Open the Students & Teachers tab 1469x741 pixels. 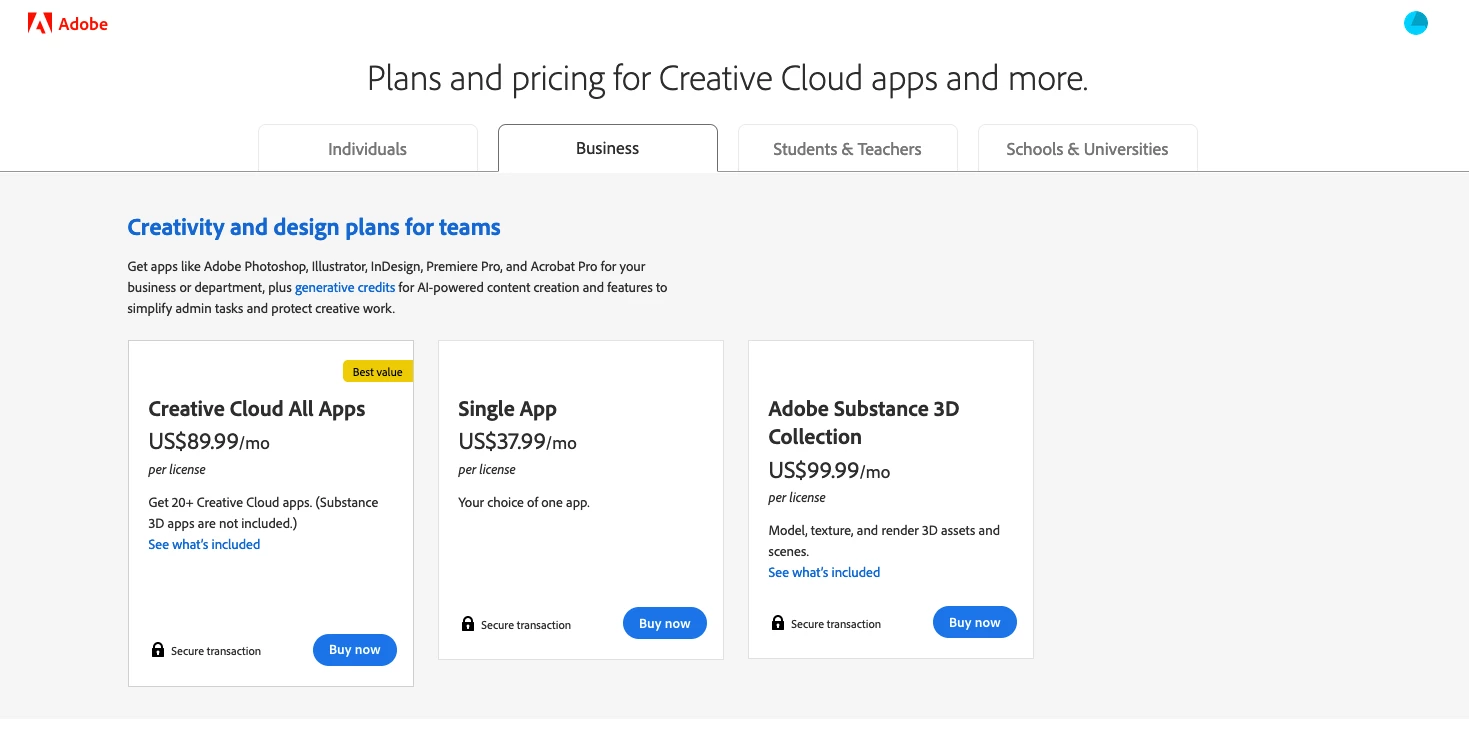847,149
